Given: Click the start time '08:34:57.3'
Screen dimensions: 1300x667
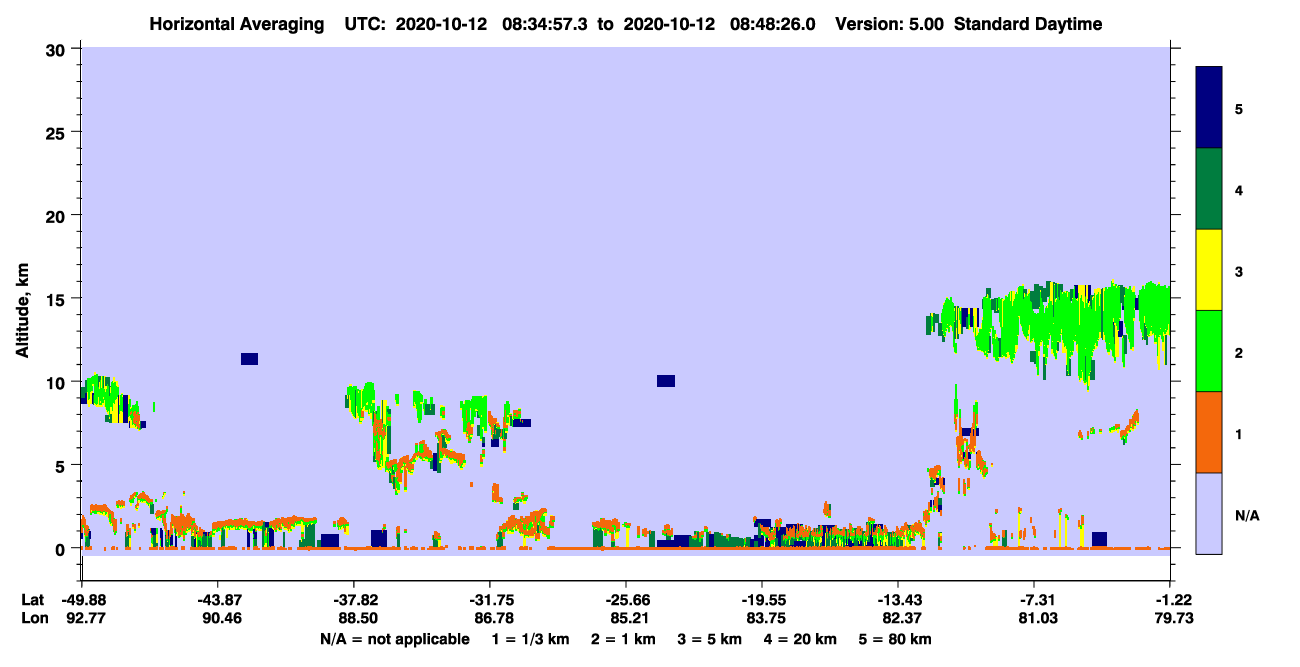Looking at the screenshot, I should [544, 24].
